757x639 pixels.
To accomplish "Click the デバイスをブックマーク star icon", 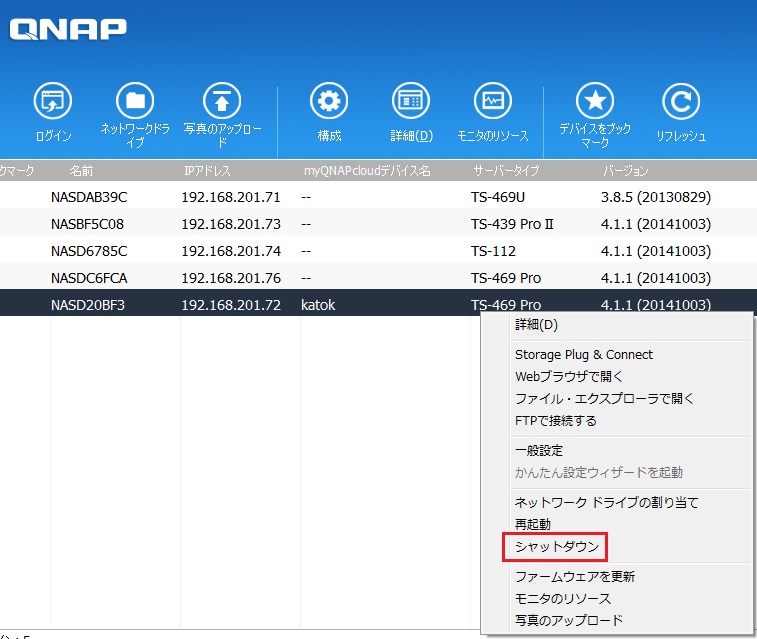I will 595,101.
